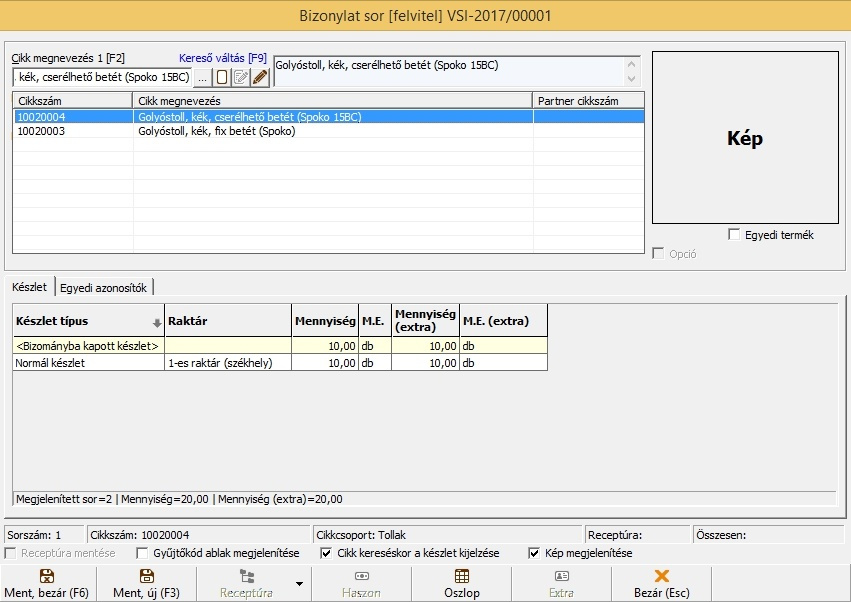Select the Készlet tab
This screenshot has height=602, width=851.
(29, 288)
